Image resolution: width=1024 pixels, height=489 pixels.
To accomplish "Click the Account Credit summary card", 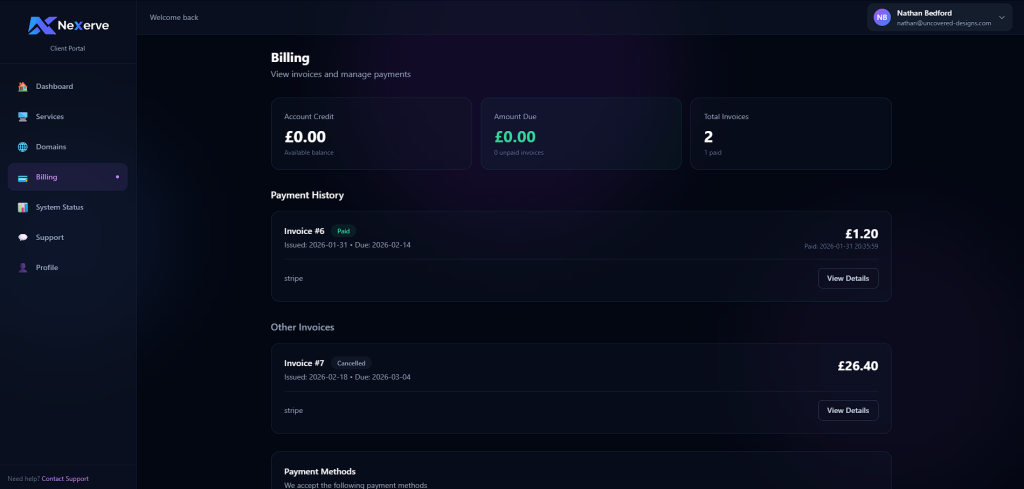I will pyautogui.click(x=371, y=133).
